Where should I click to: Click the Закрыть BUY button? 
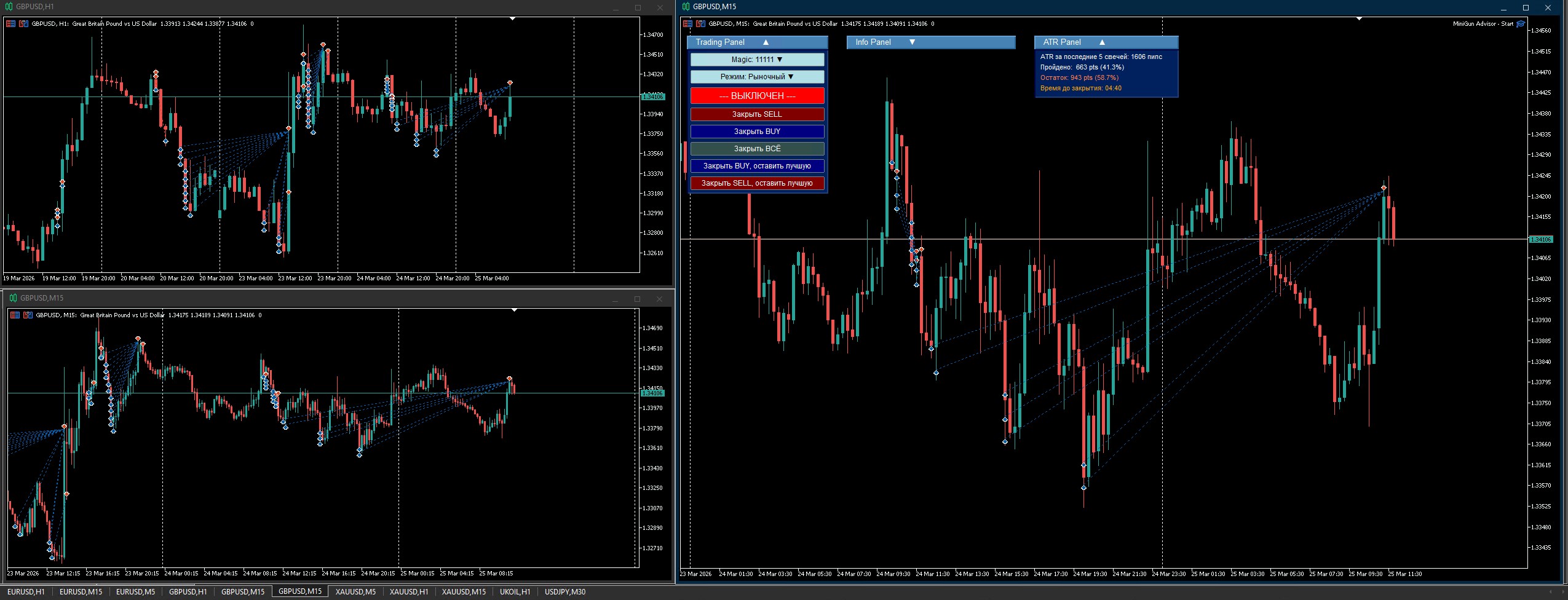pyautogui.click(x=757, y=132)
